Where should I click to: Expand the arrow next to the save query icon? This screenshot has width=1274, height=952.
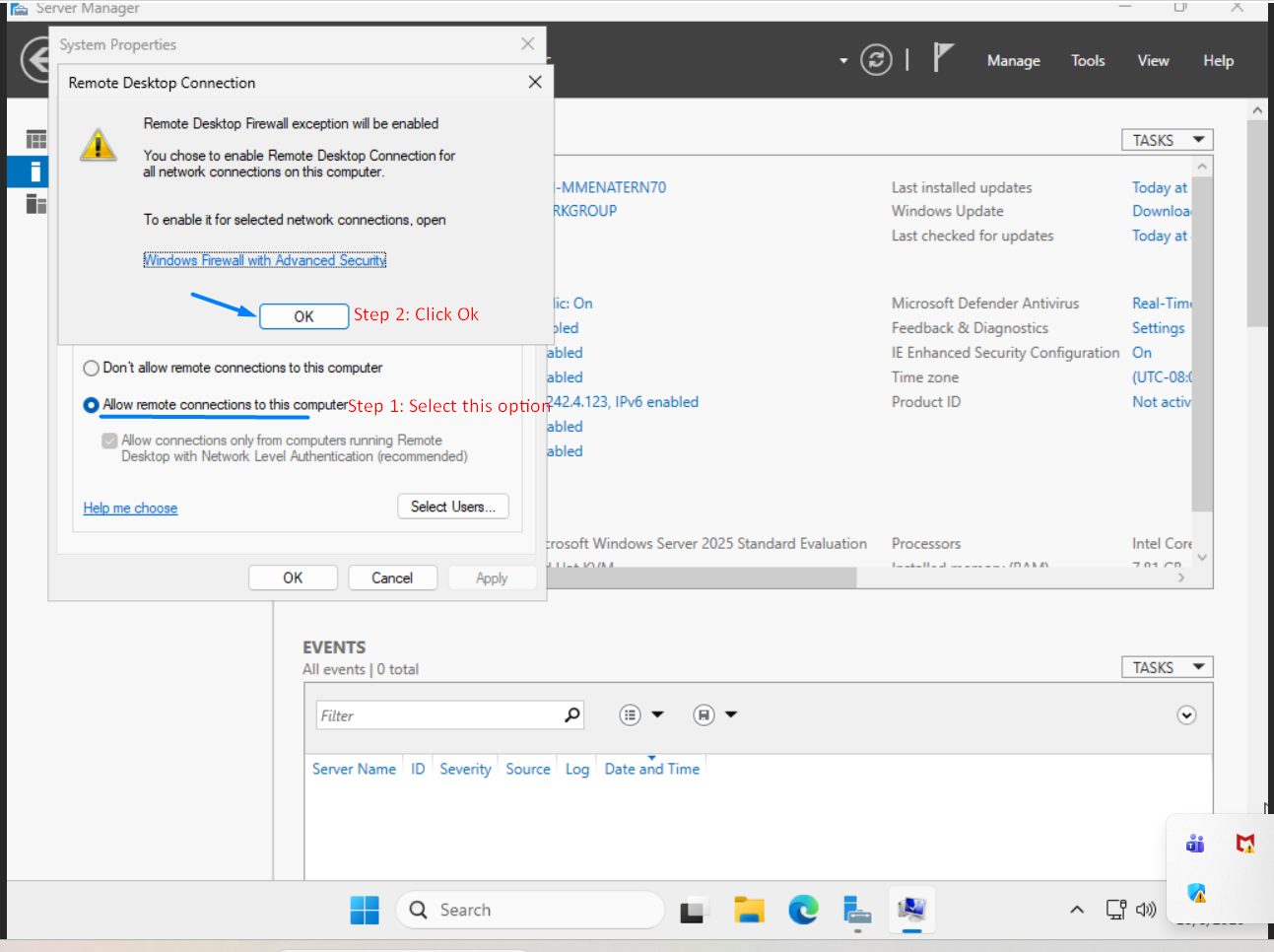[731, 714]
